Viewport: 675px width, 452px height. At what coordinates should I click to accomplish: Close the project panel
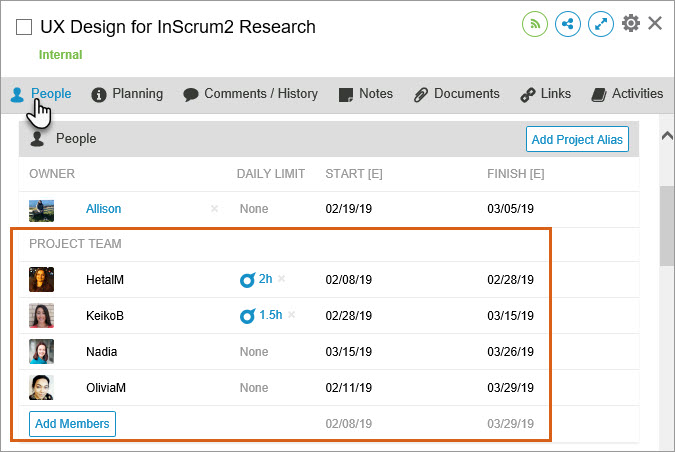point(656,23)
